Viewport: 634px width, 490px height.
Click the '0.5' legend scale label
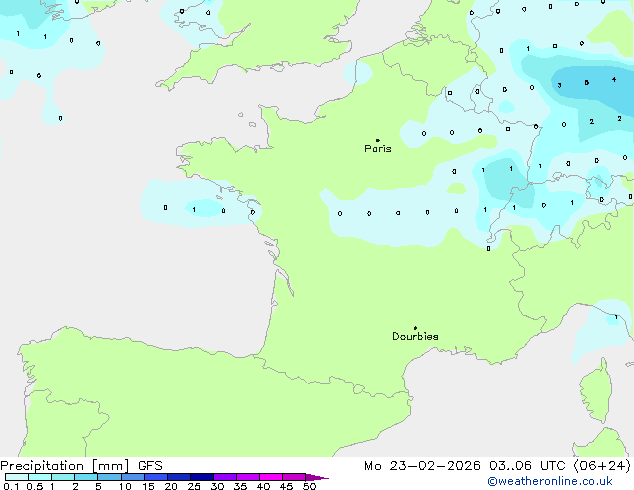click(35, 486)
